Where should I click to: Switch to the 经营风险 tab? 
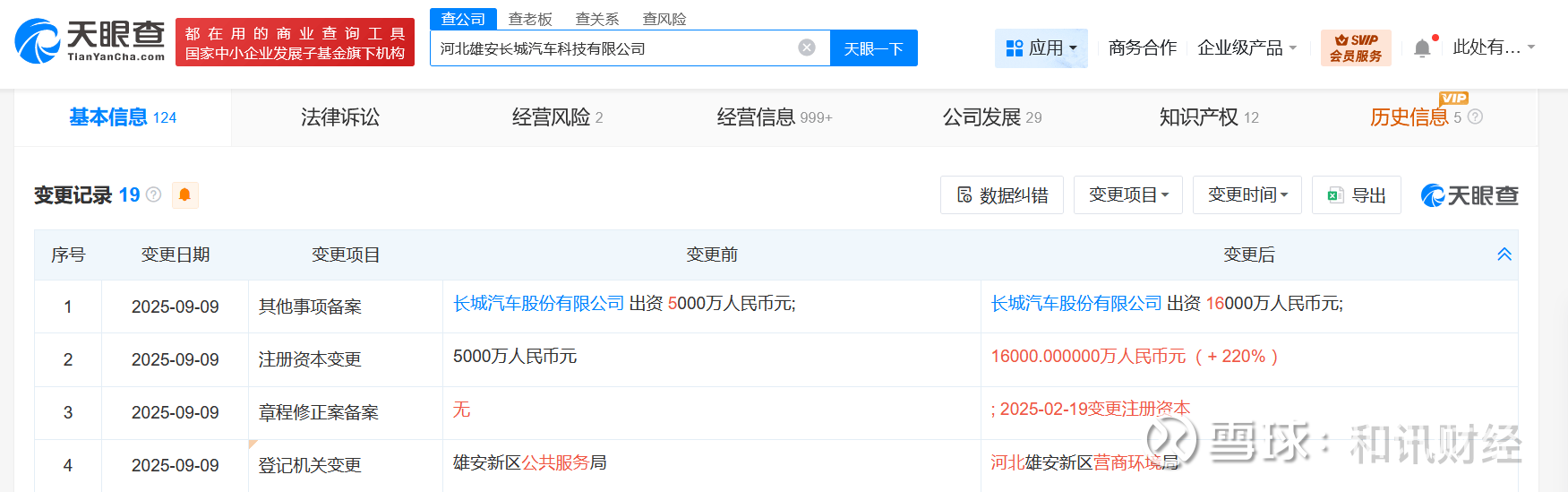[x=557, y=117]
